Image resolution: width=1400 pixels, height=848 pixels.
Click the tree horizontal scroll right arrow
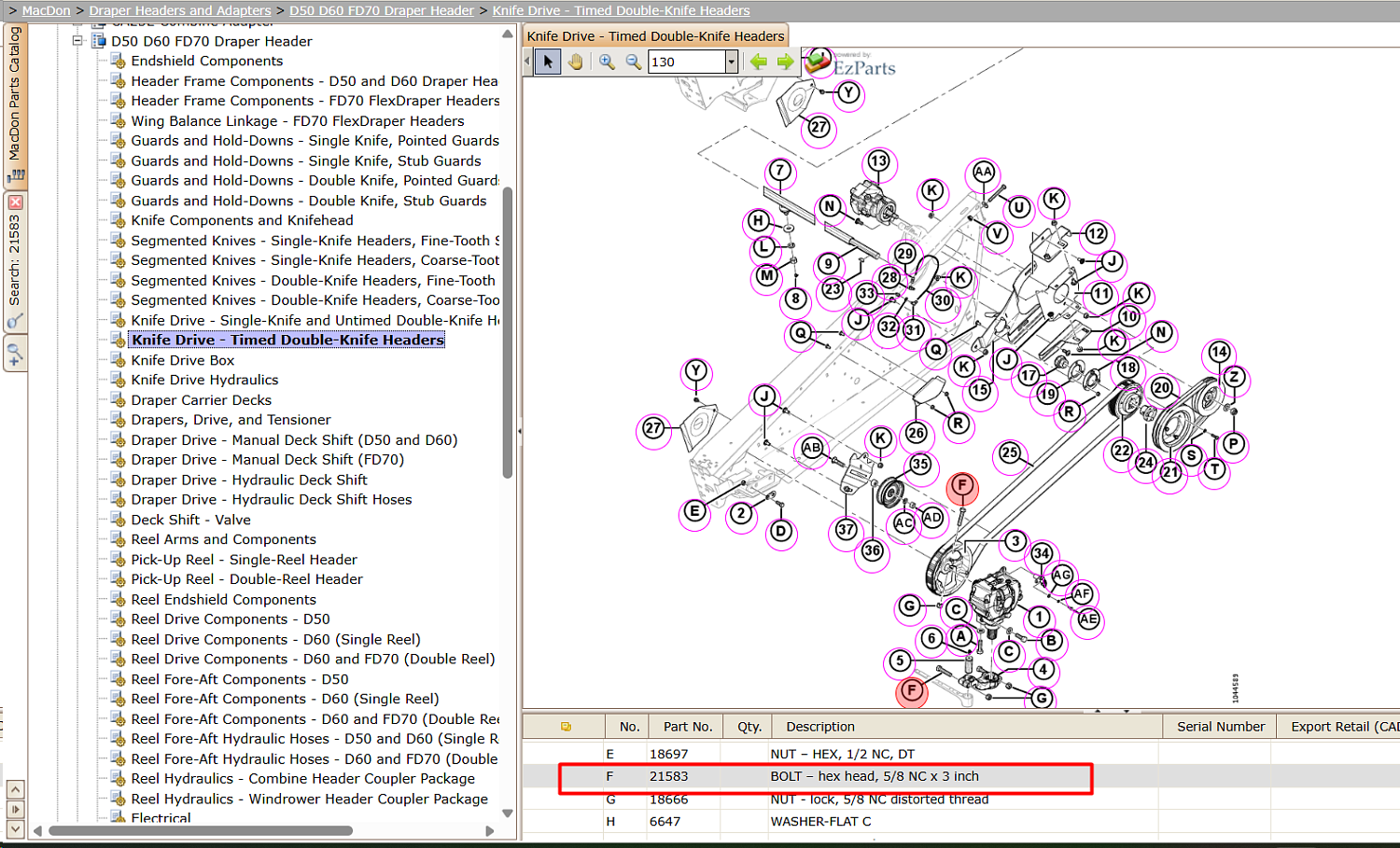490,830
